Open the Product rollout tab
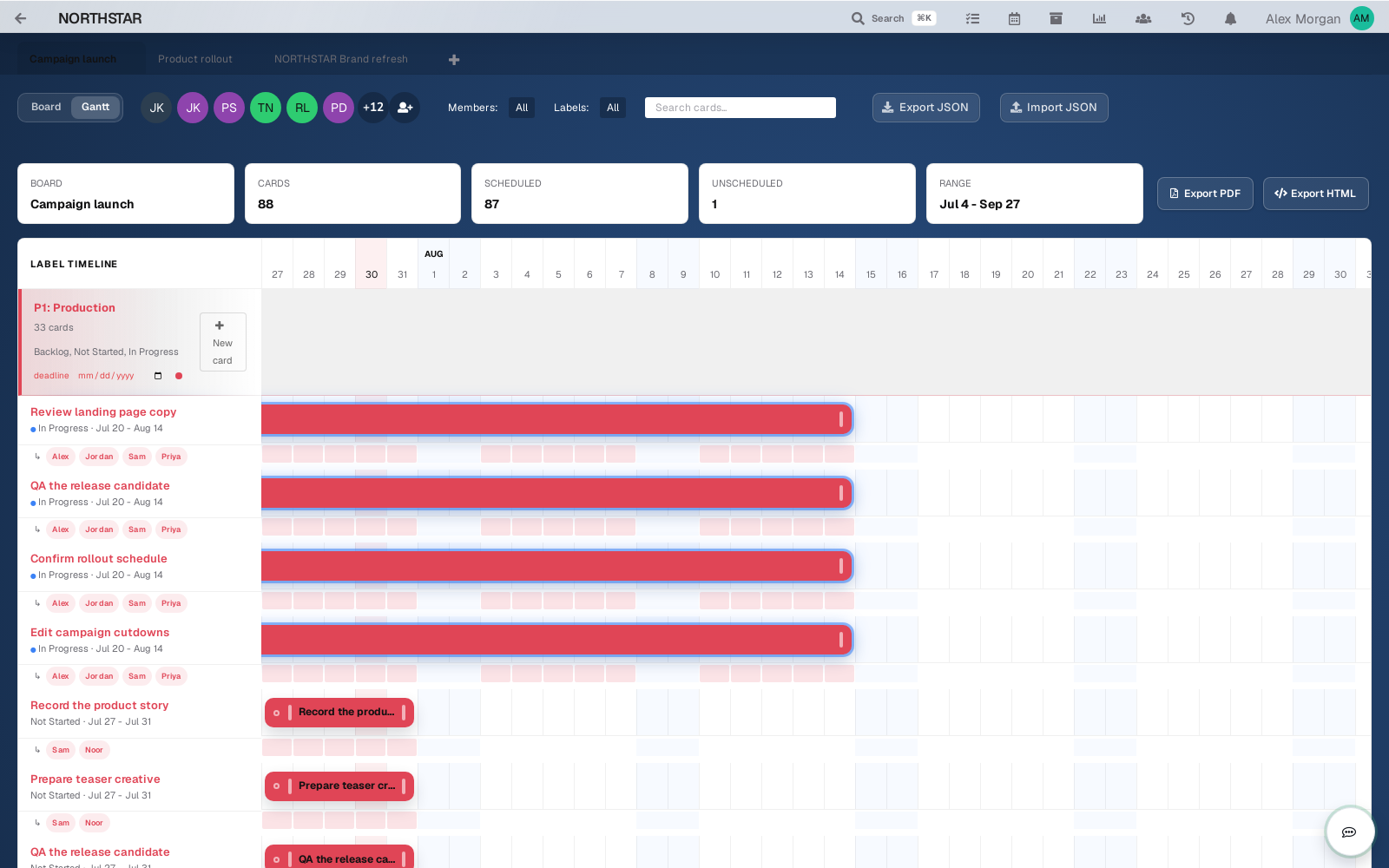The height and width of the screenshot is (868, 1389). click(195, 59)
